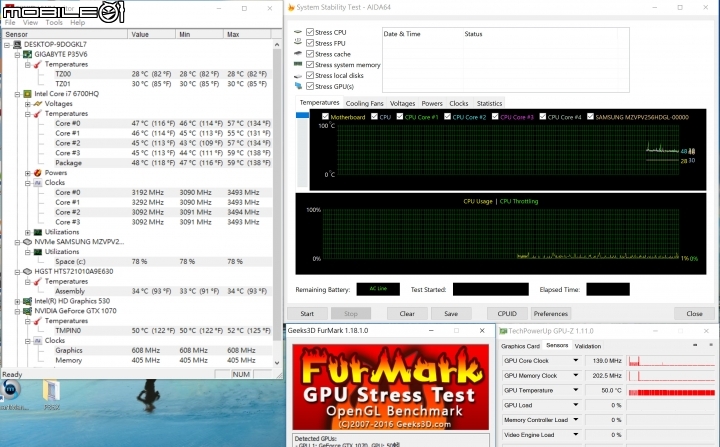Click the AIDA64 flame icon in System Stability Test title
This screenshot has height=447, width=720.
tap(291, 7)
